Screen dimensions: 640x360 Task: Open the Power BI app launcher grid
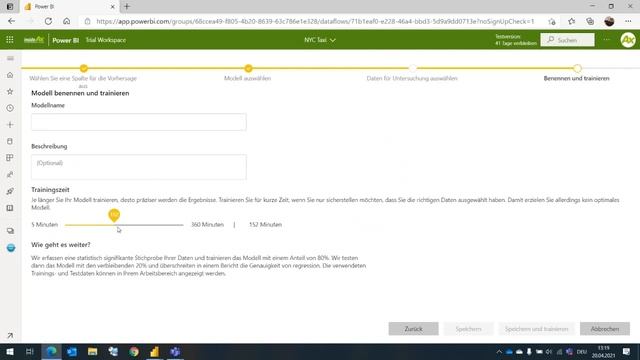(x=10, y=40)
